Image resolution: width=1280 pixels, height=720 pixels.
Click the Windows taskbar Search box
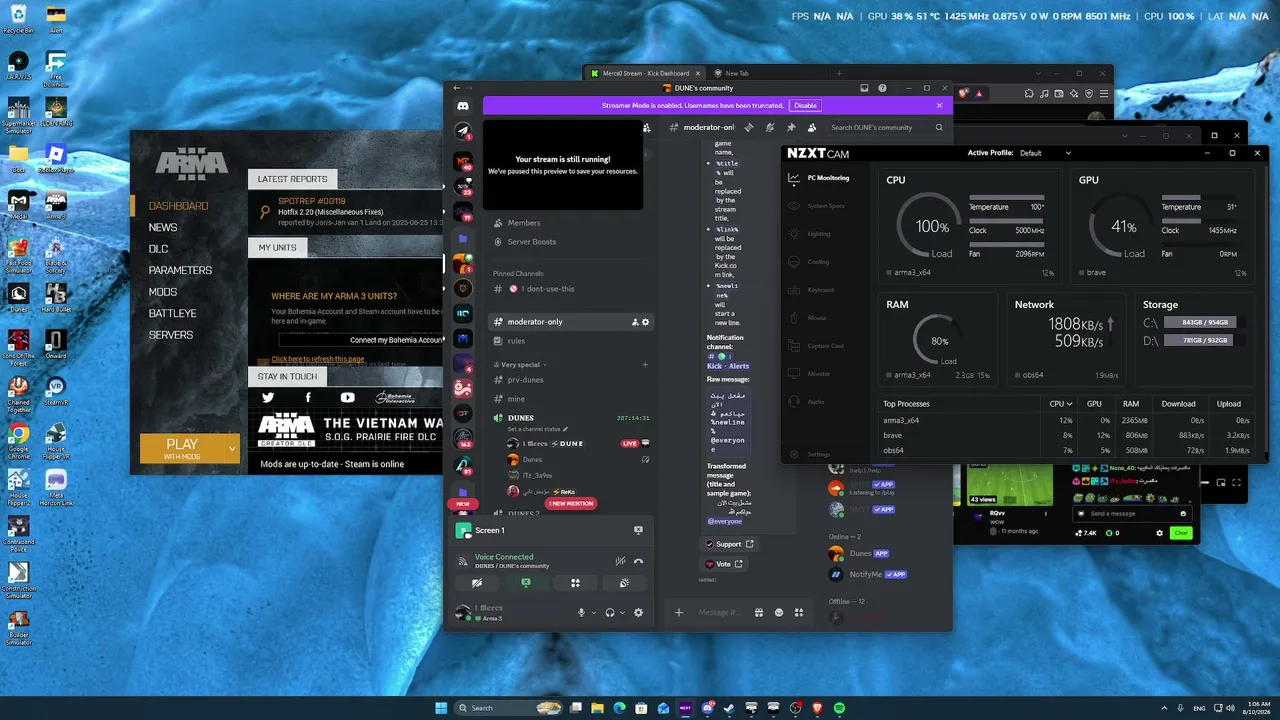[508, 708]
